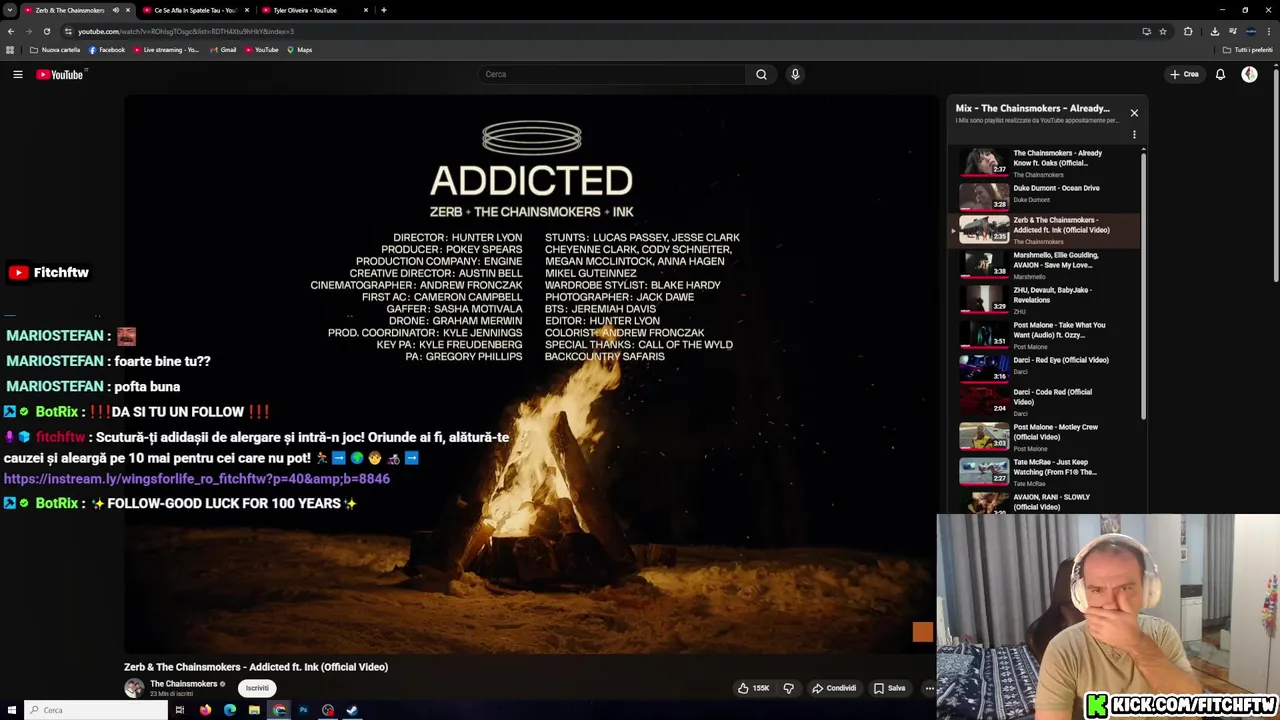Open Steam from taskbar
Screen dimensions: 1280x720
click(352, 710)
